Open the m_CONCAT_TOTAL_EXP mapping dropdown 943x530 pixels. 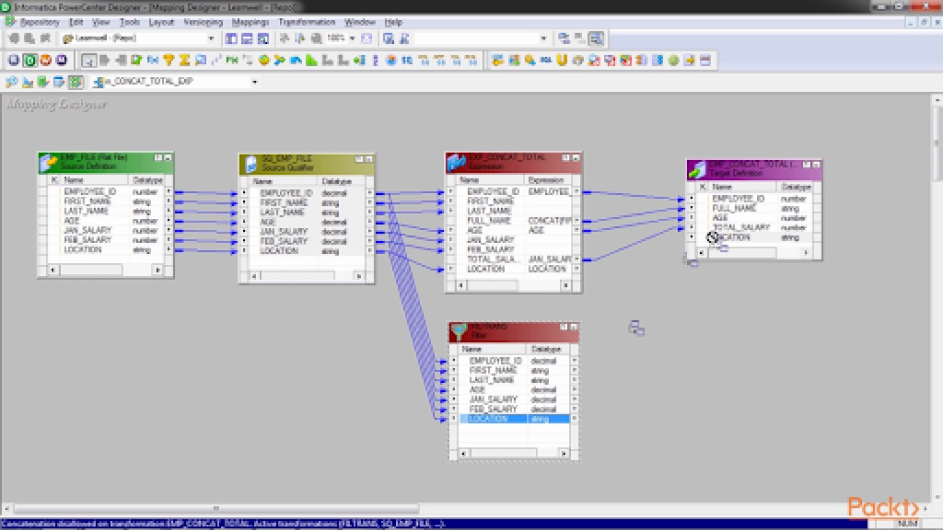pyautogui.click(x=254, y=82)
